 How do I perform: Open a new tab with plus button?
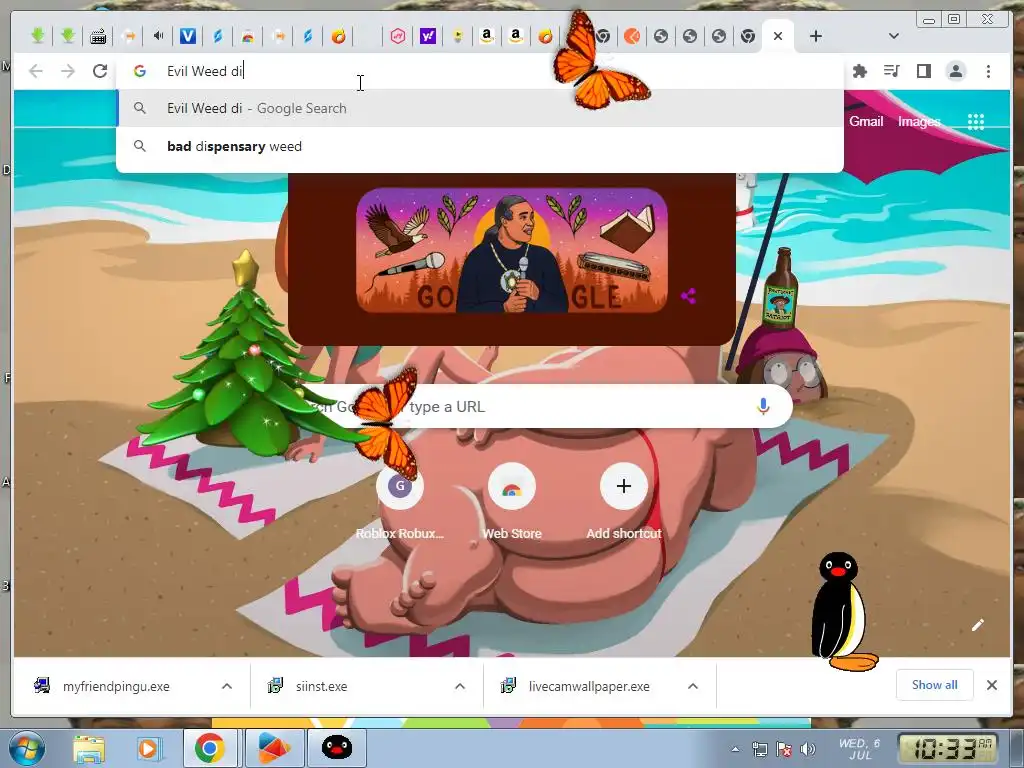tap(816, 36)
